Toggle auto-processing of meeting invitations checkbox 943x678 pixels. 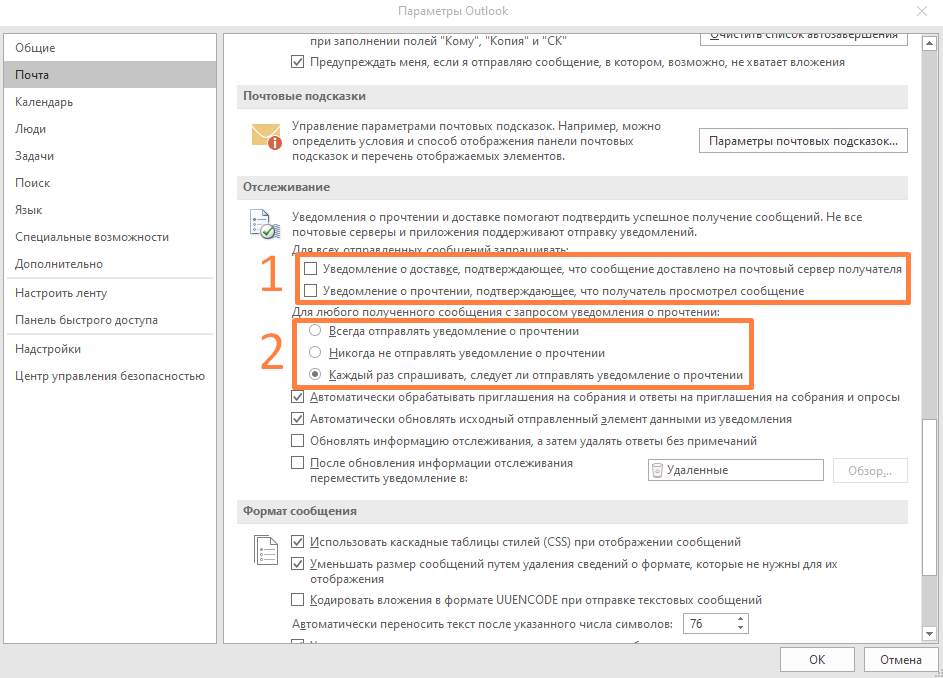coord(298,397)
